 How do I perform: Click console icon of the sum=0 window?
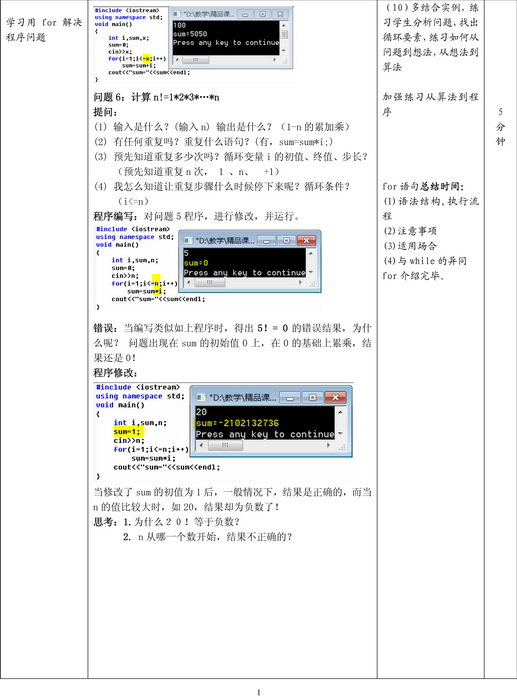[188, 241]
